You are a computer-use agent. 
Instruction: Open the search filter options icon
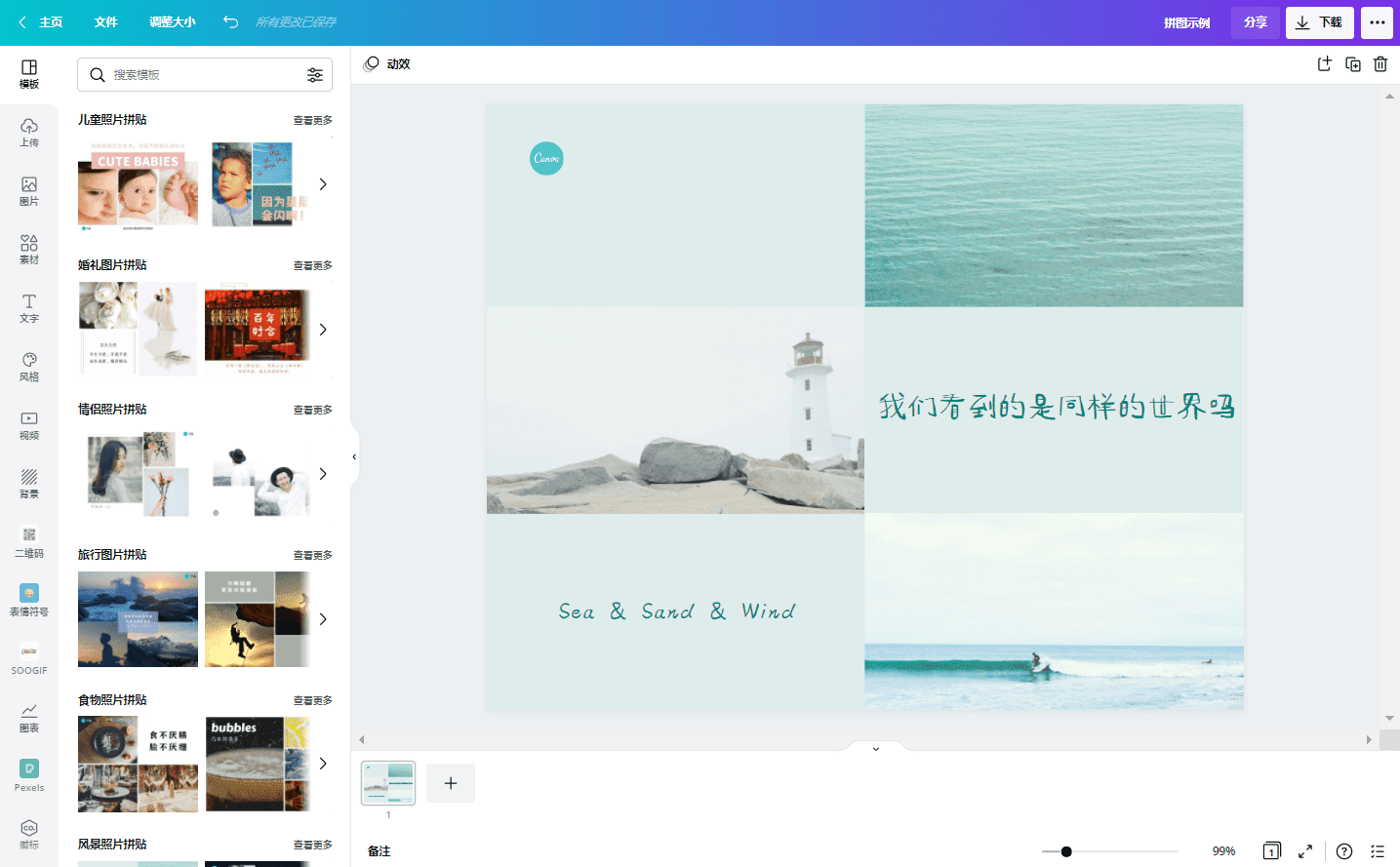(315, 75)
